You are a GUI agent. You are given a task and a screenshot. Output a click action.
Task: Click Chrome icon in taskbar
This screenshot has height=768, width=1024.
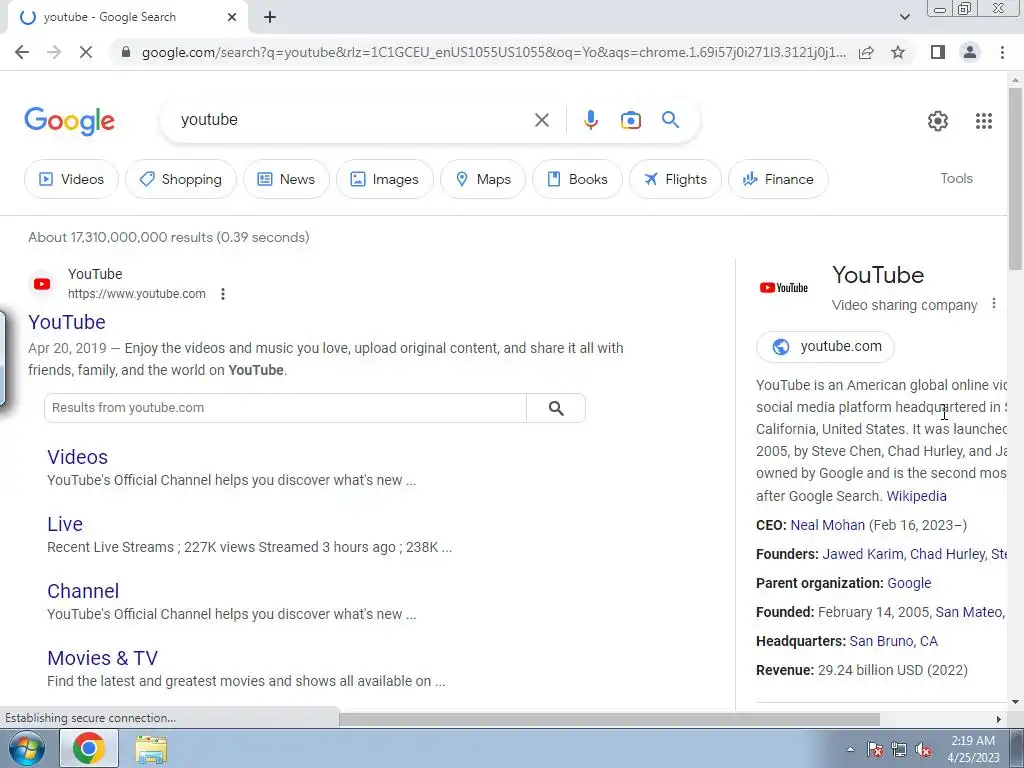(x=89, y=748)
